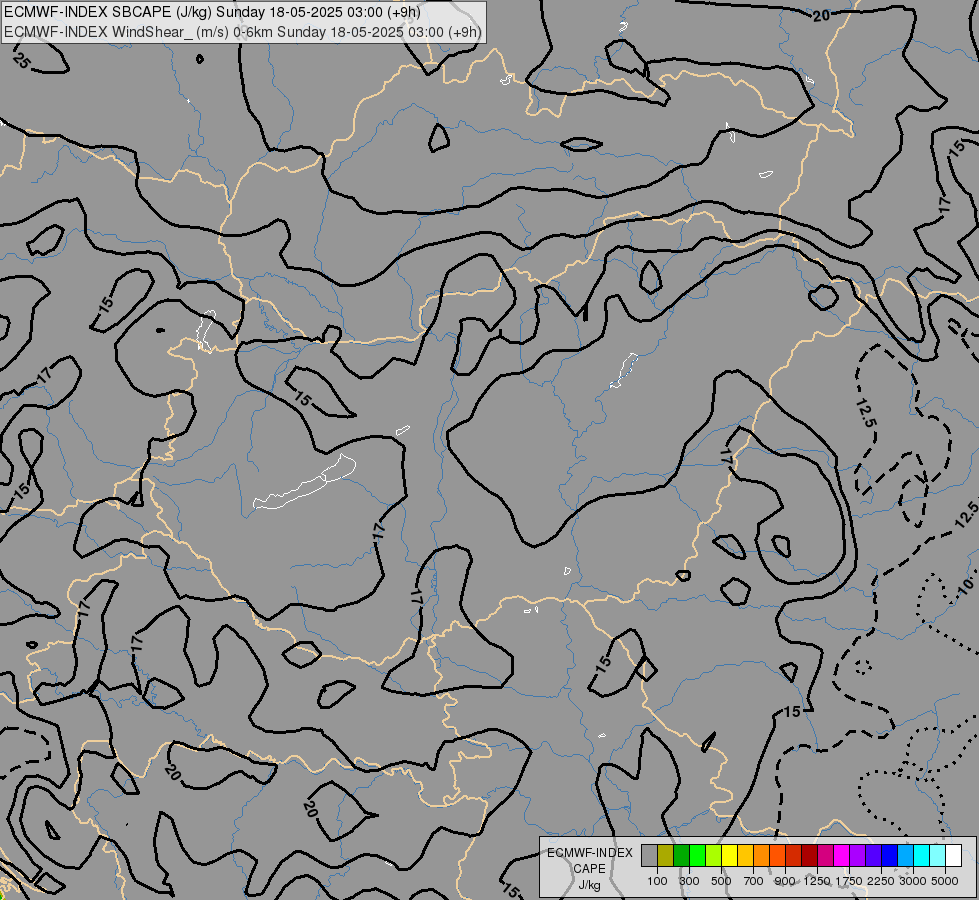Click the 'ECMWF-INDEX' label in the legend box
The width and height of the screenshot is (979, 900).
(x=590, y=853)
